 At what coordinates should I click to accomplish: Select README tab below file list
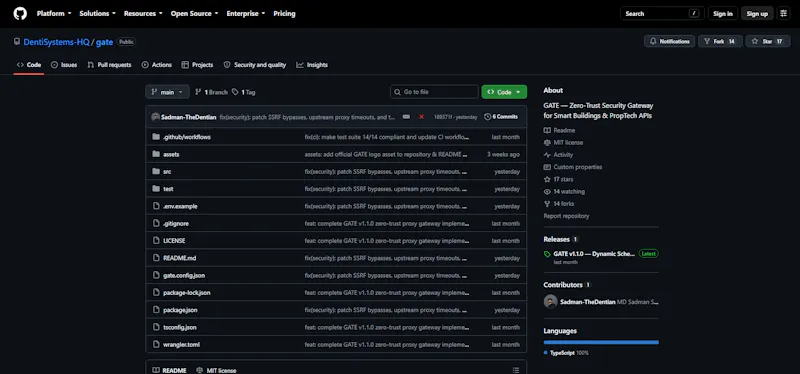point(169,370)
